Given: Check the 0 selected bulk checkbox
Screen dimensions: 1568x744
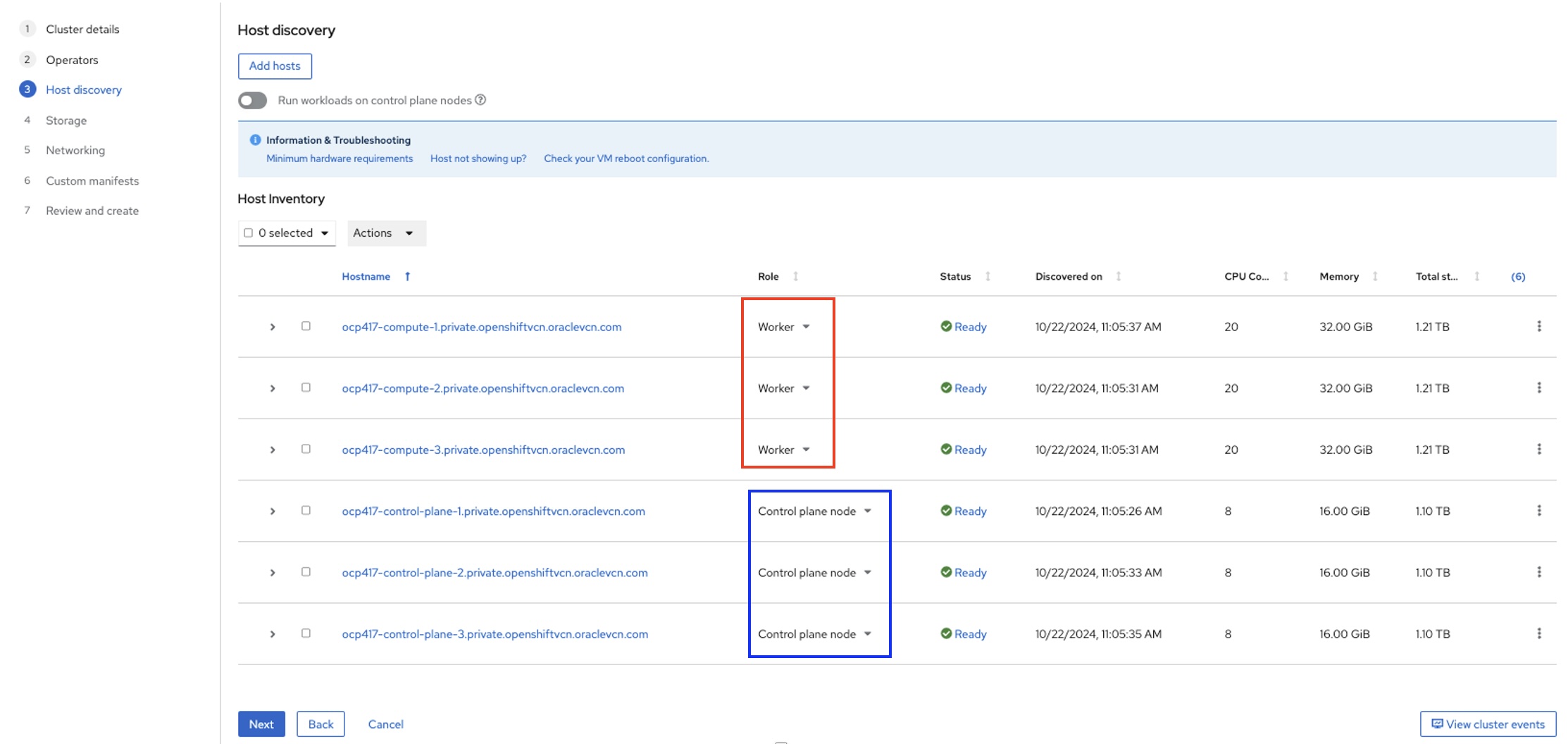Looking at the screenshot, I should tap(248, 233).
